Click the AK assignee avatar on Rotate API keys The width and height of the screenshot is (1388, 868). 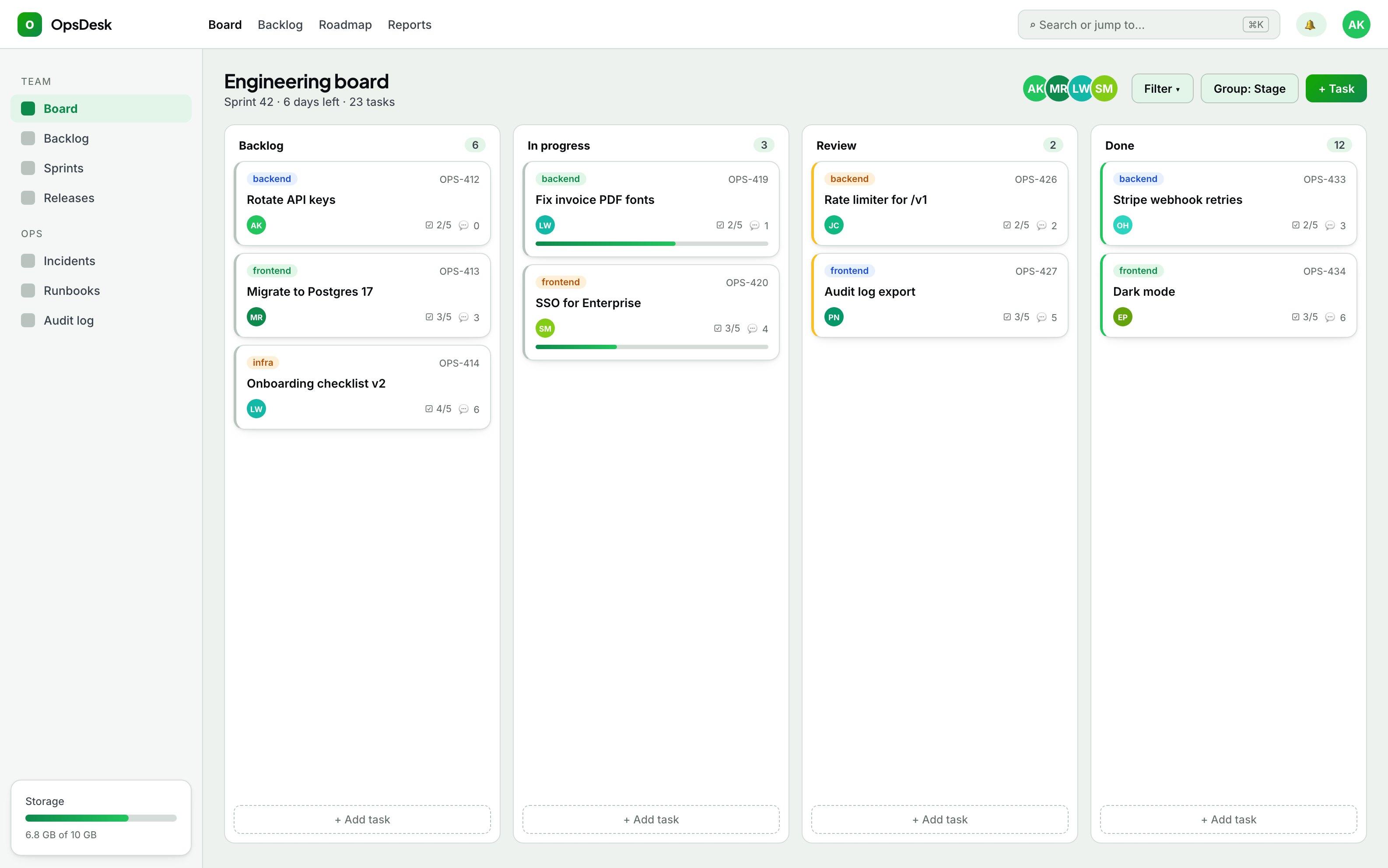[x=256, y=225]
